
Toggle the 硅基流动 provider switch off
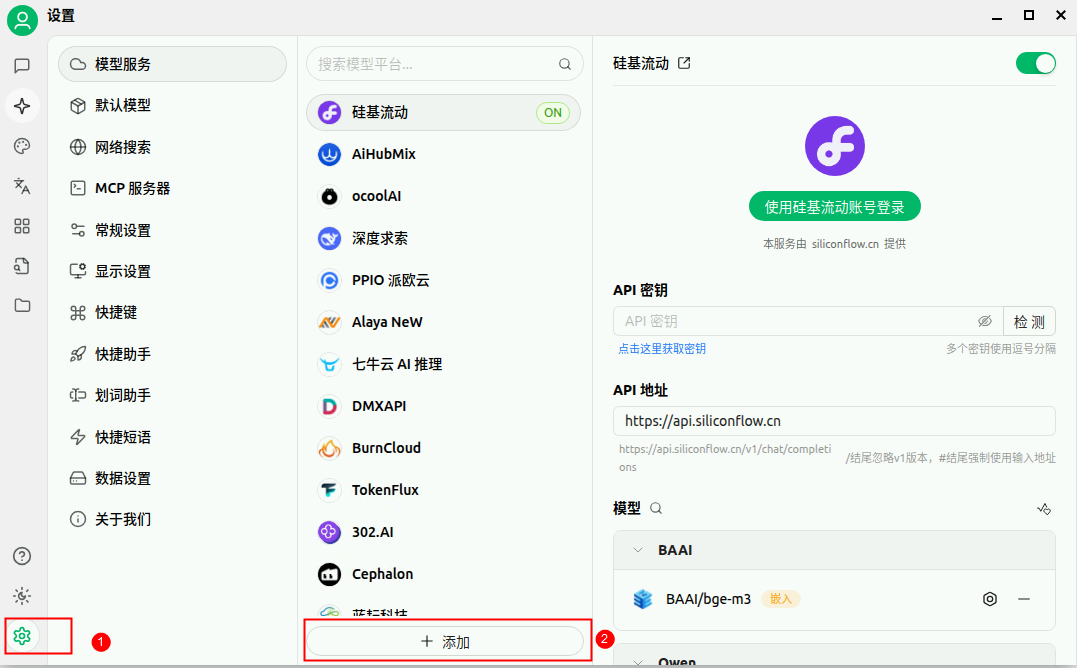1036,63
